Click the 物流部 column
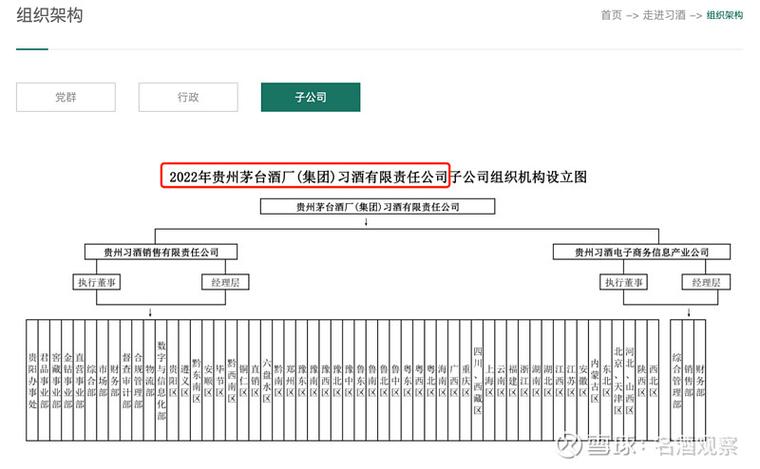 [150, 380]
